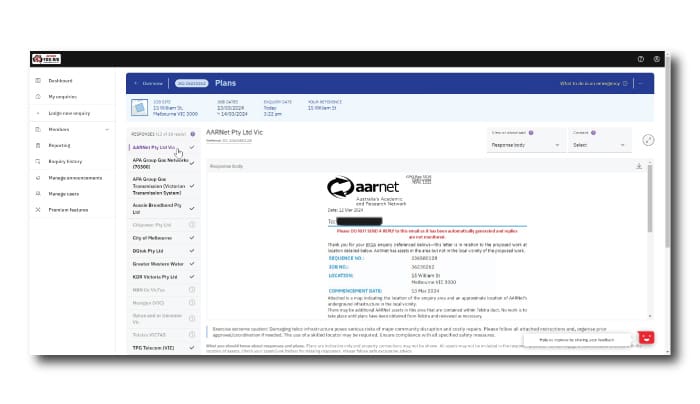Select the City of Melbourne response

tap(154, 237)
